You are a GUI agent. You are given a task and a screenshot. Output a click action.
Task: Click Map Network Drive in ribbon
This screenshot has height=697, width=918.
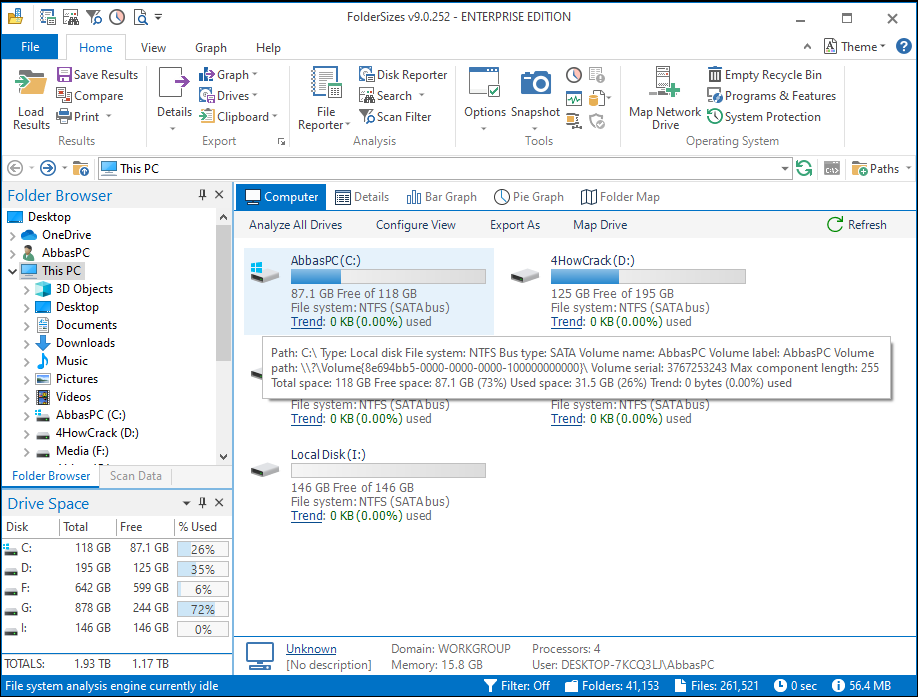click(664, 98)
